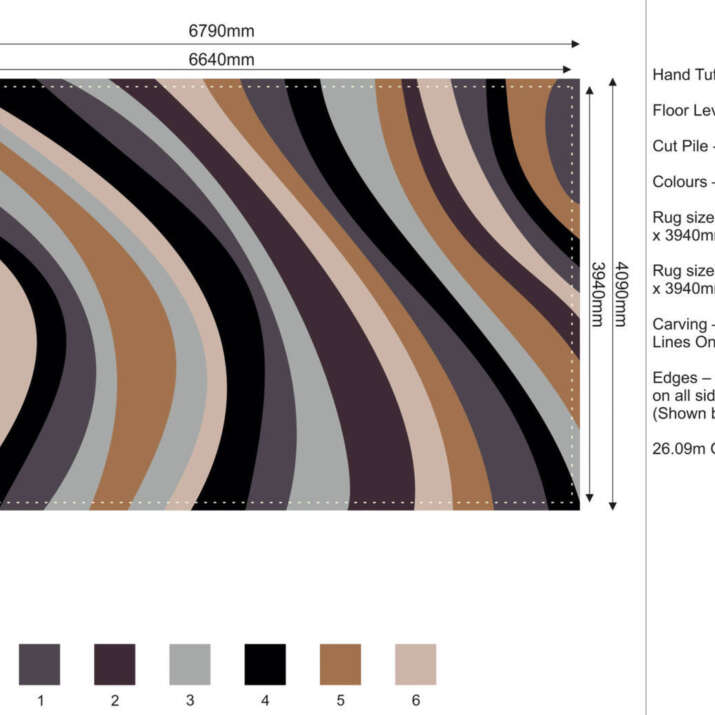
Task: Click the vertical 3940mm dimension label
Action: pos(598,294)
